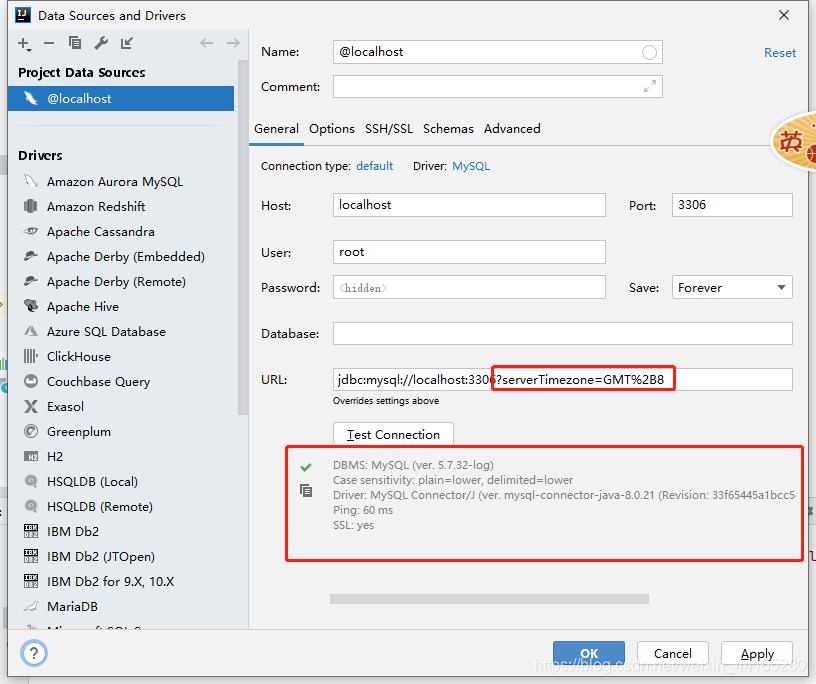This screenshot has width=816, height=684.
Task: Click the Reset link
Action: tap(780, 53)
